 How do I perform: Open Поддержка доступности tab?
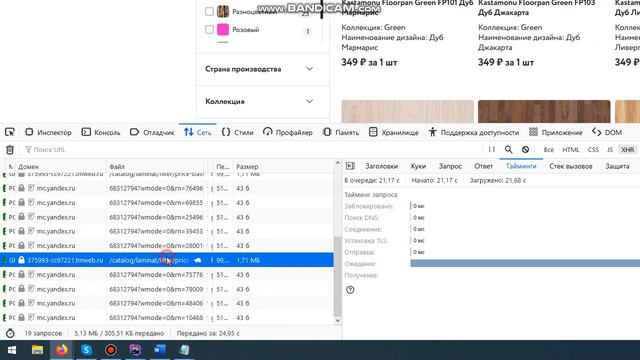tap(473, 132)
